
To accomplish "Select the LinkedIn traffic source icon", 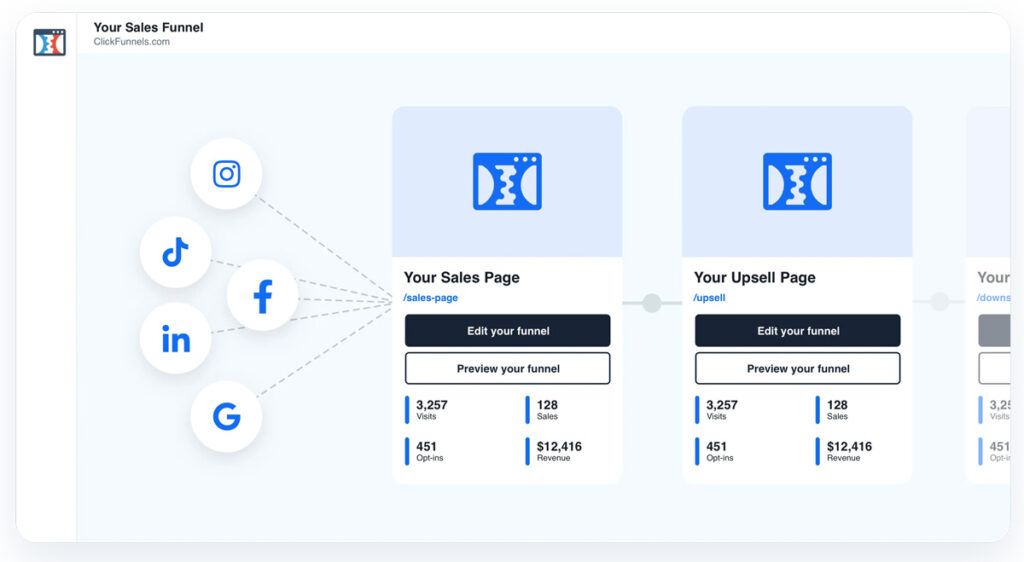I will 176,339.
